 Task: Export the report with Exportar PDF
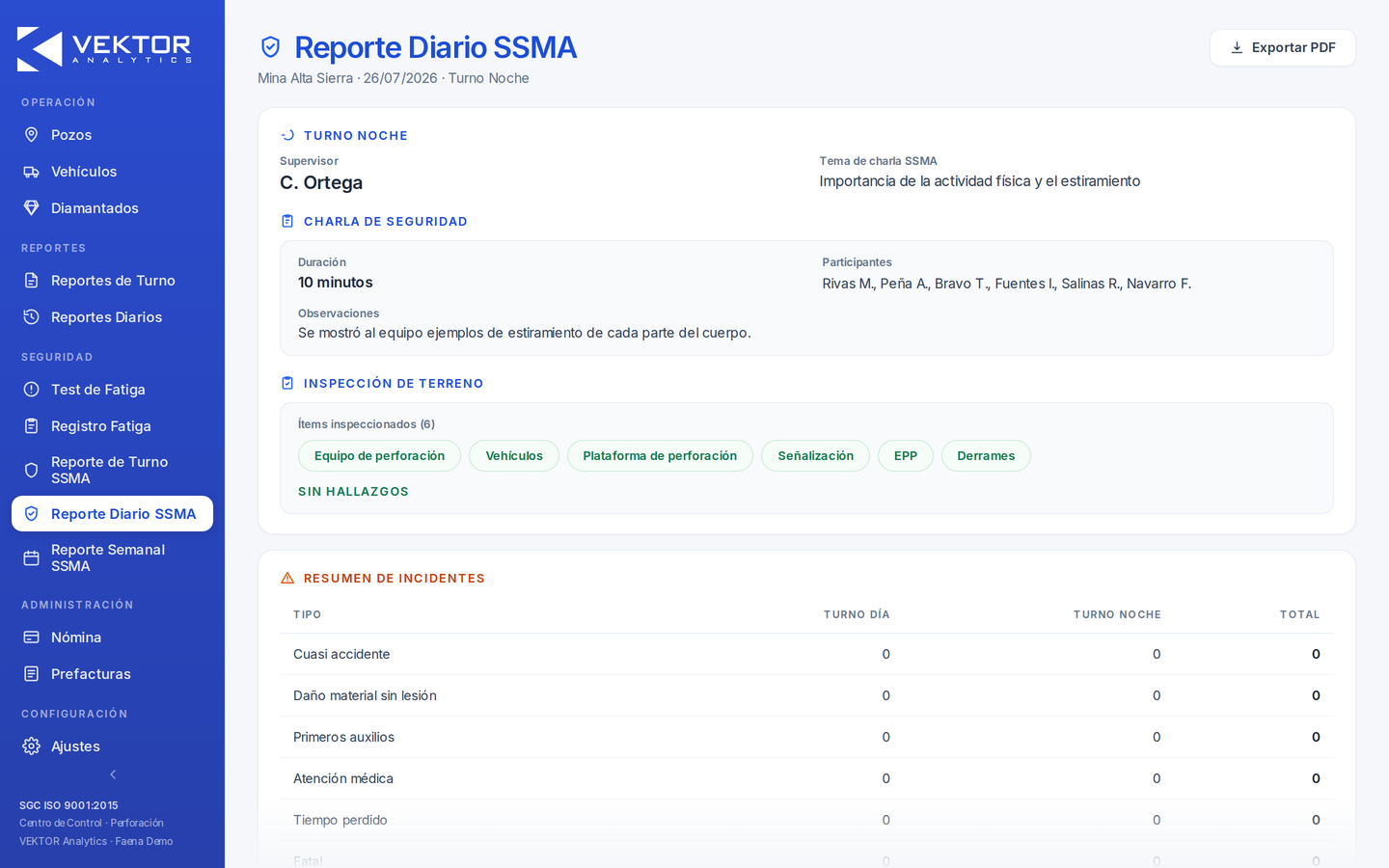(x=1282, y=47)
